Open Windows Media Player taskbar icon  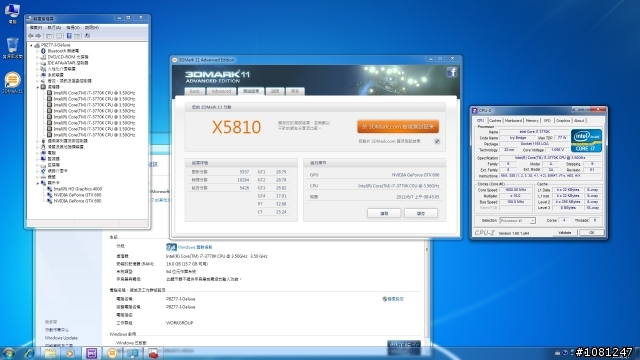click(70, 353)
